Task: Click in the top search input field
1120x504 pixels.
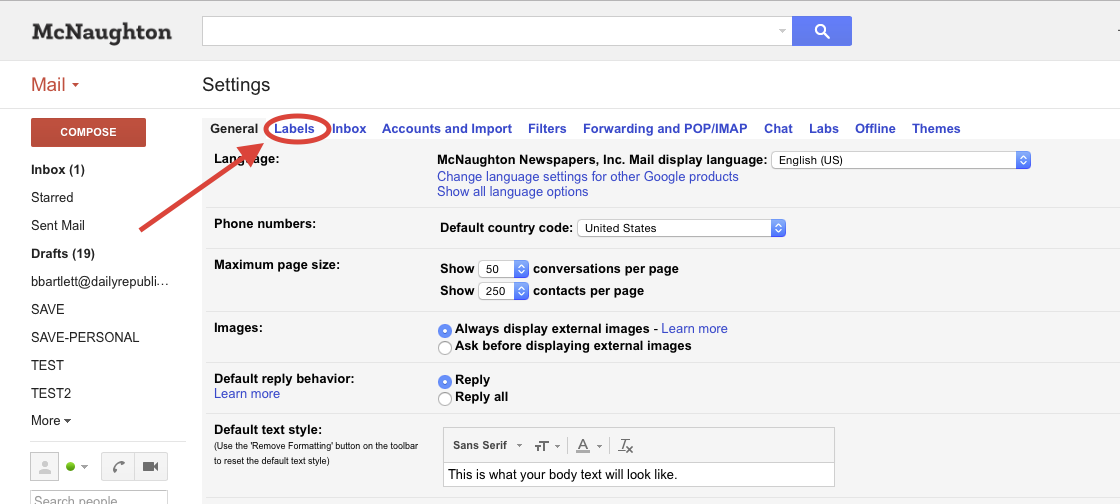Action: point(490,31)
